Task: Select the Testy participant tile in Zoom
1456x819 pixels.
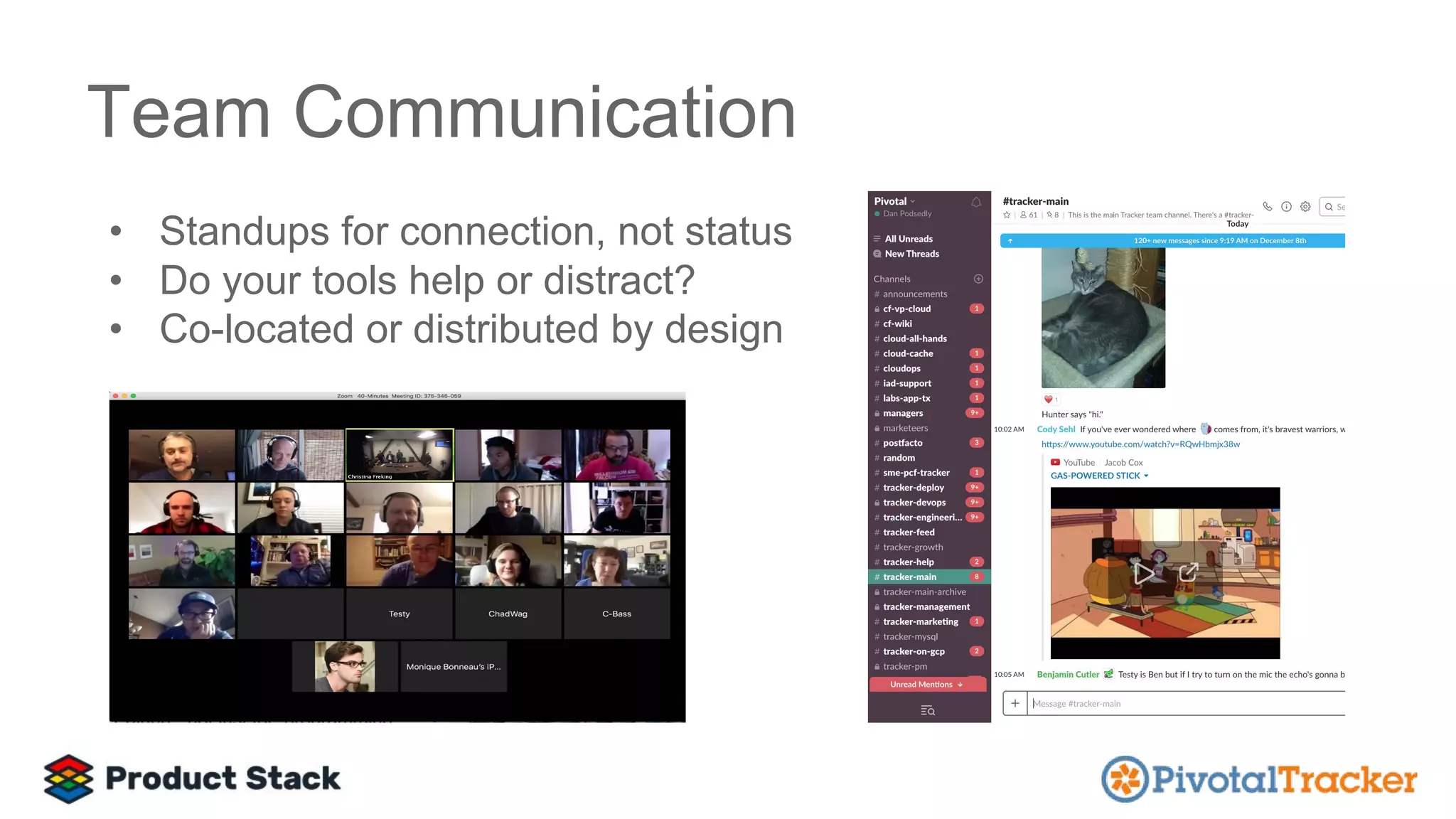Action: [x=400, y=614]
